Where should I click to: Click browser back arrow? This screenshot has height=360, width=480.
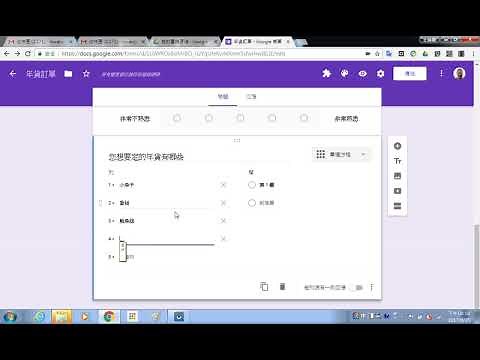7,53
